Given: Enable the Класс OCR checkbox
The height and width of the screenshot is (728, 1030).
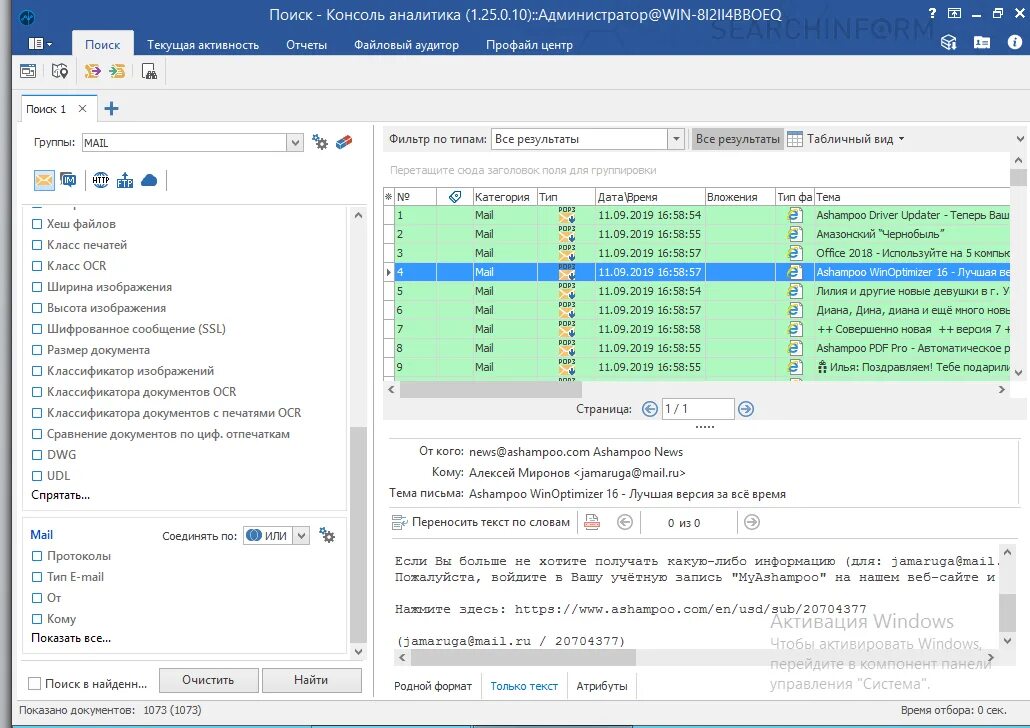Looking at the screenshot, I should point(37,266).
